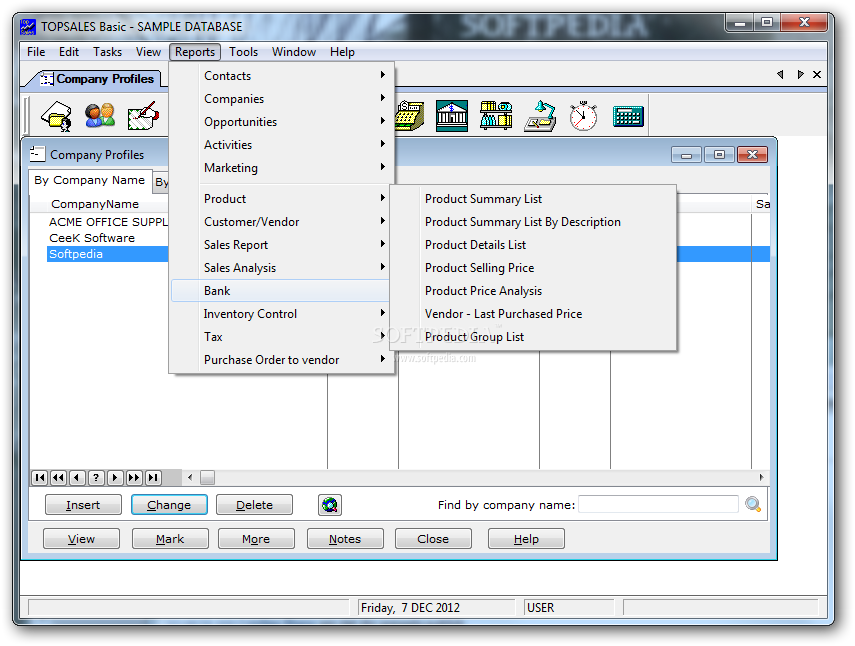Viewport: 855px width, 646px height.
Task: Expand the Opportunities reports submenu
Action: pos(282,122)
